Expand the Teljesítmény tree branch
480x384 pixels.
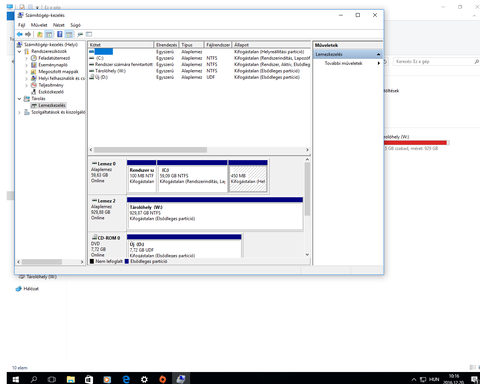pyautogui.click(x=26, y=85)
